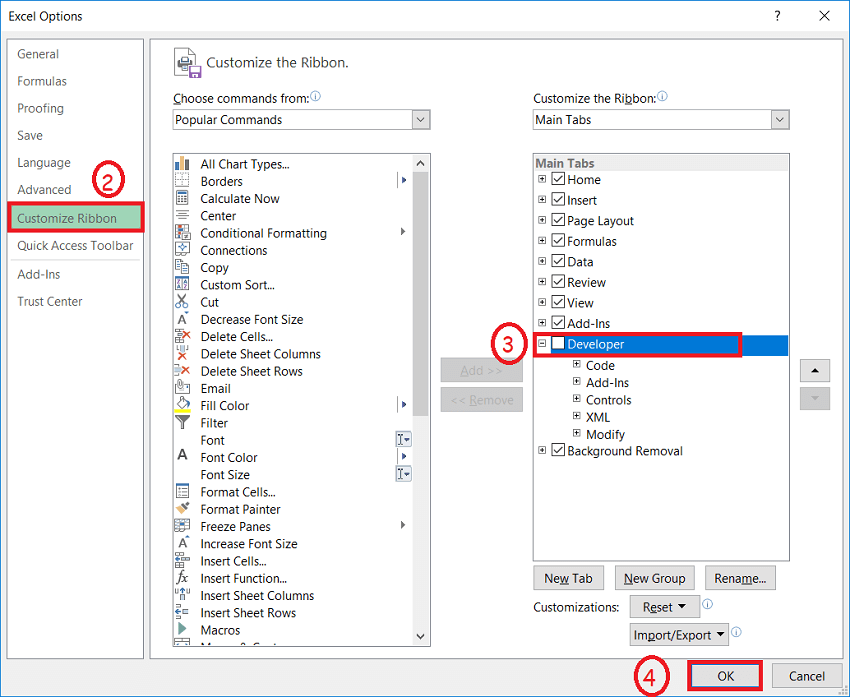Select the Delete Cells icon
The width and height of the screenshot is (850, 697).
click(182, 337)
